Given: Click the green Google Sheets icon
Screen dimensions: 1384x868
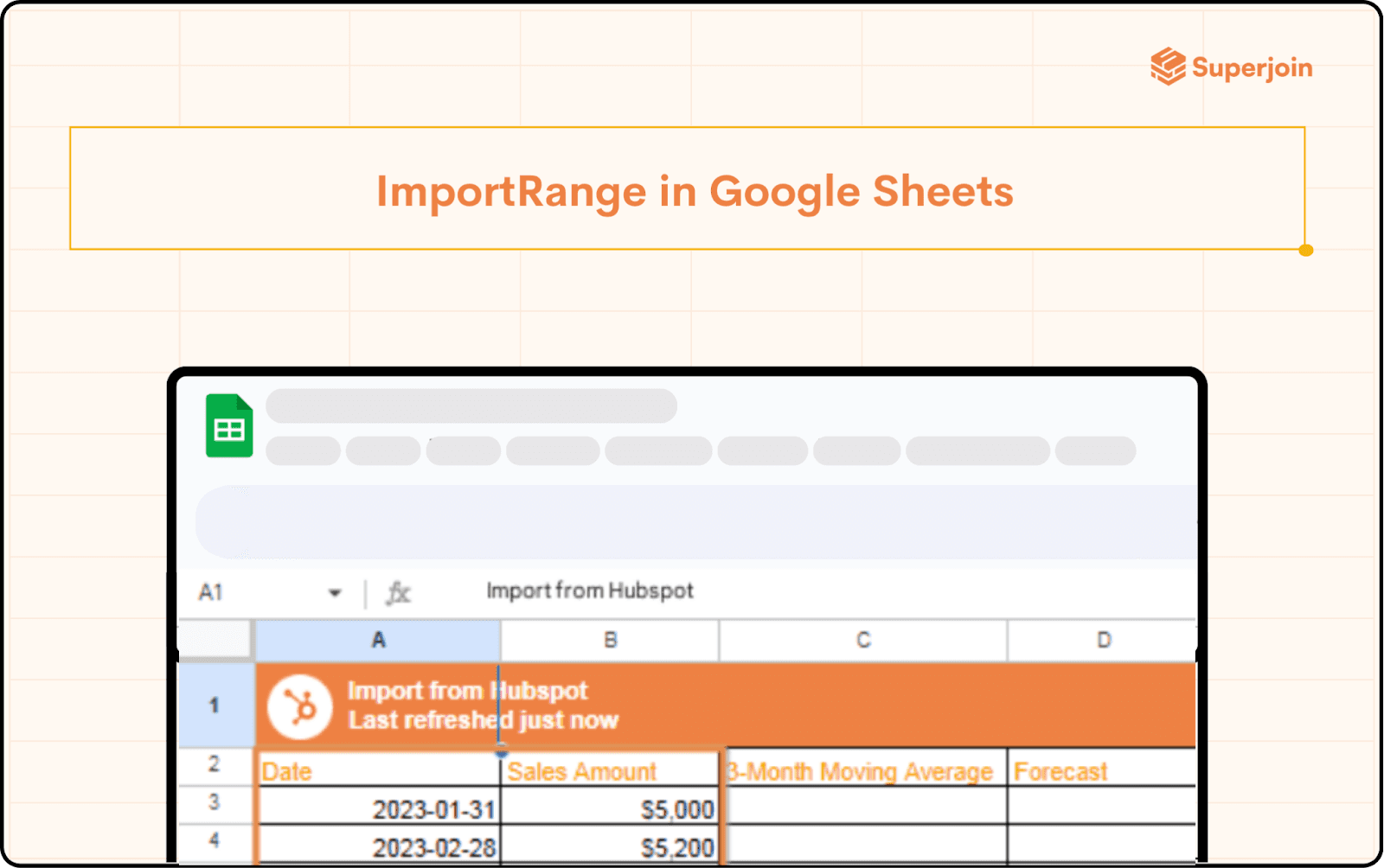Looking at the screenshot, I should point(229,425).
